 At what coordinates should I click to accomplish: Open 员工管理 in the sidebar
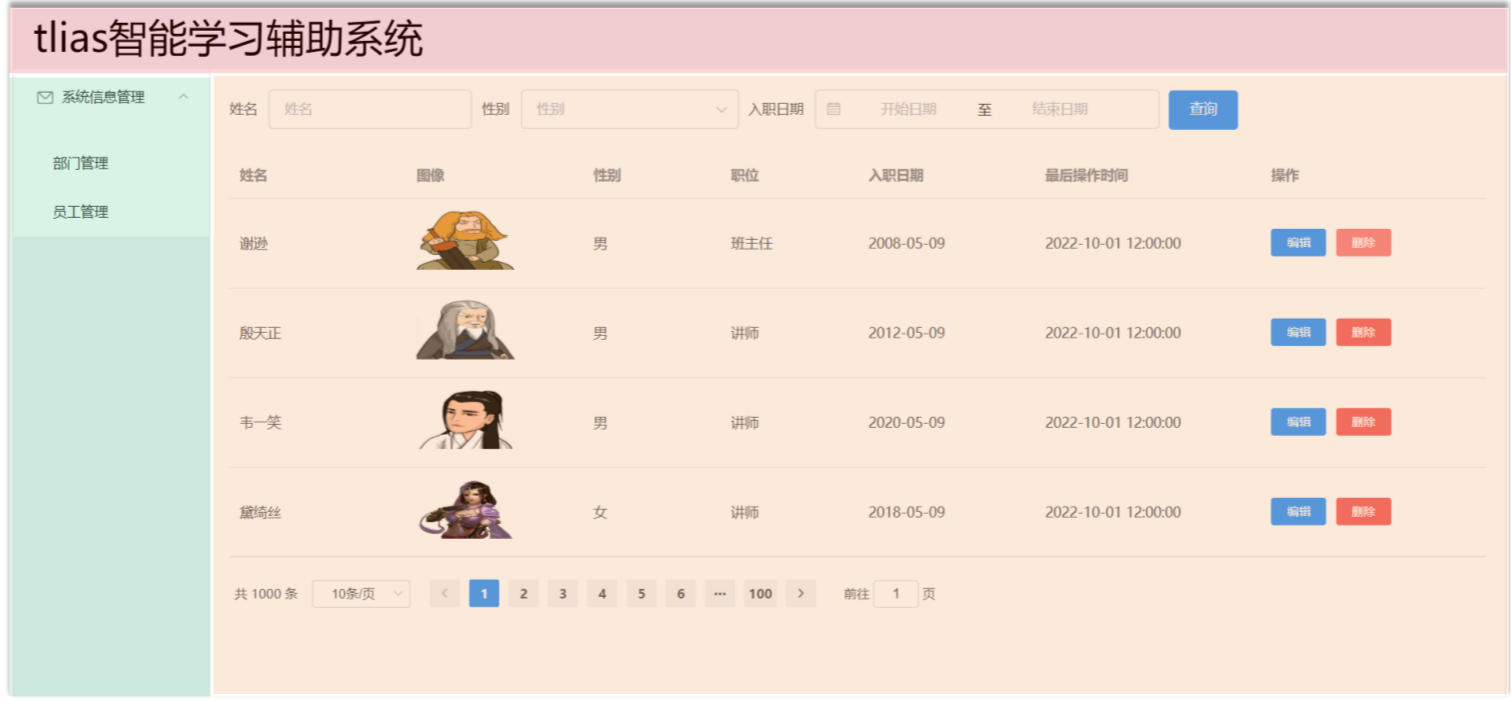[81, 212]
